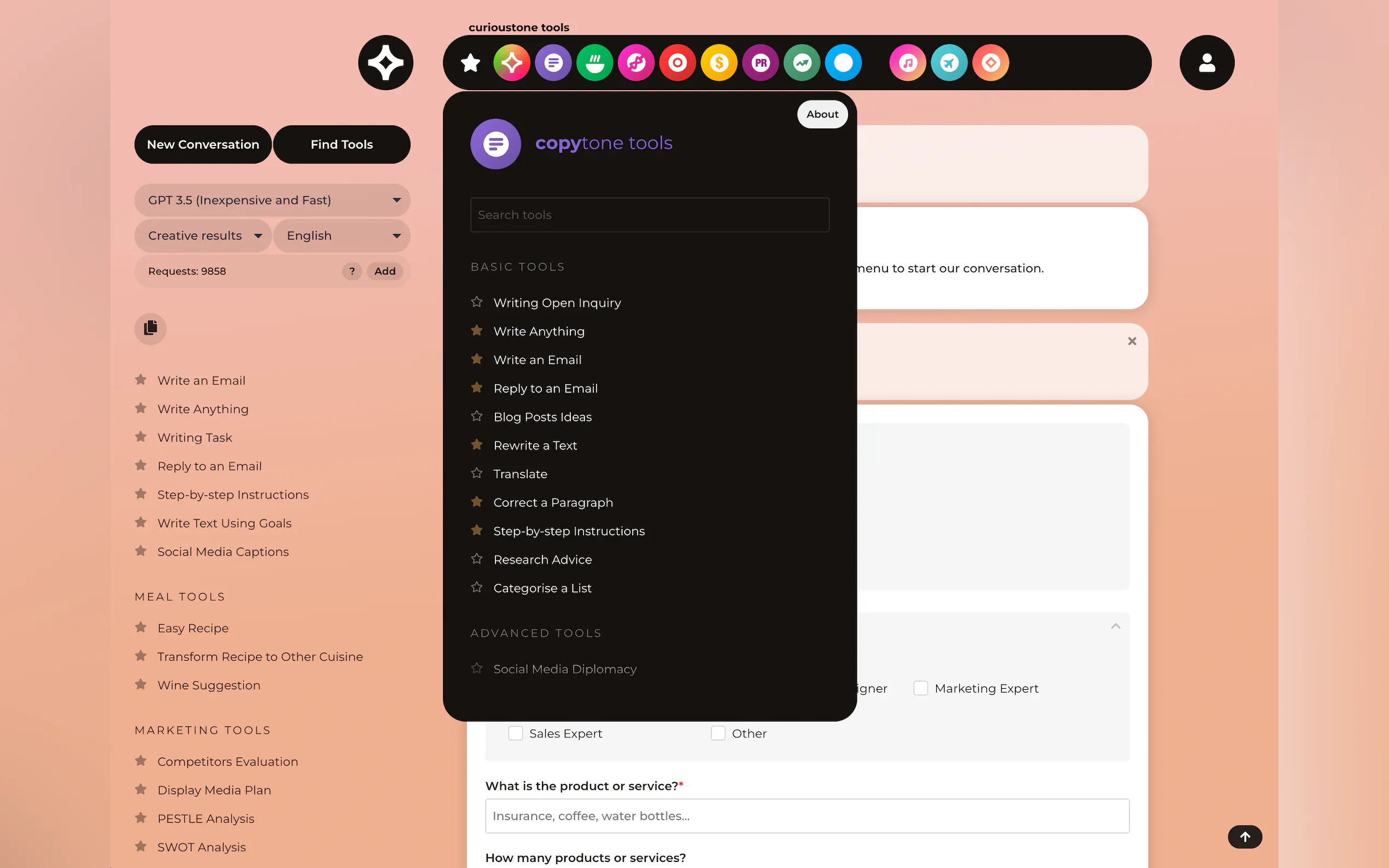Open the green bowl meal tools icon
Viewport: 1389px width, 868px height.
[594, 62]
